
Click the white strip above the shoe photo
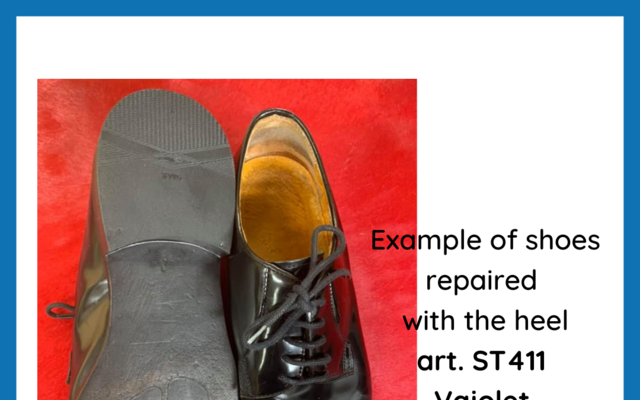click(x=320, y=47)
